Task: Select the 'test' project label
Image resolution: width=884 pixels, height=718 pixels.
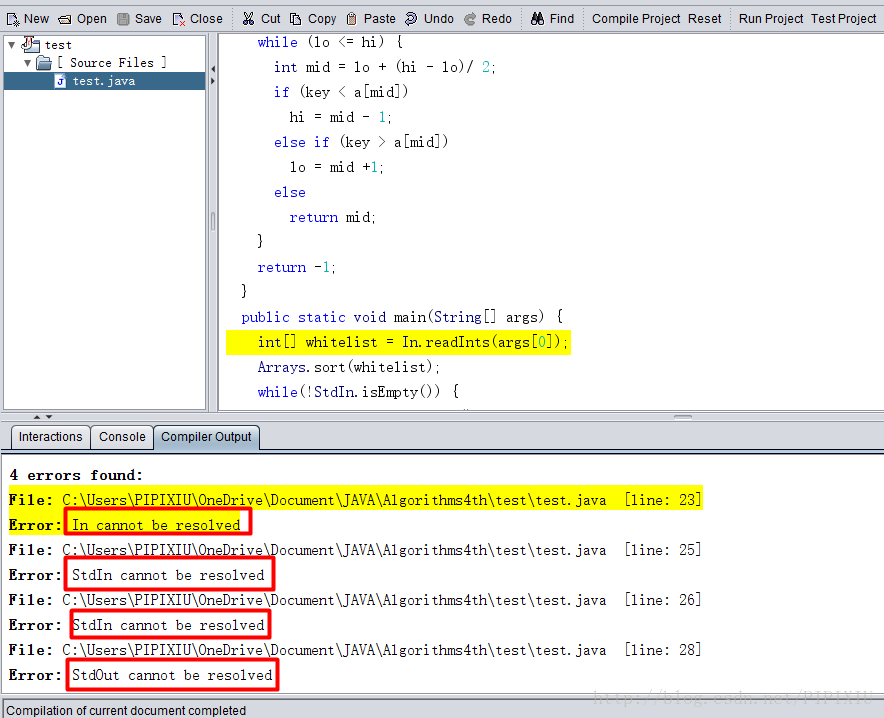Action: pyautogui.click(x=58, y=45)
